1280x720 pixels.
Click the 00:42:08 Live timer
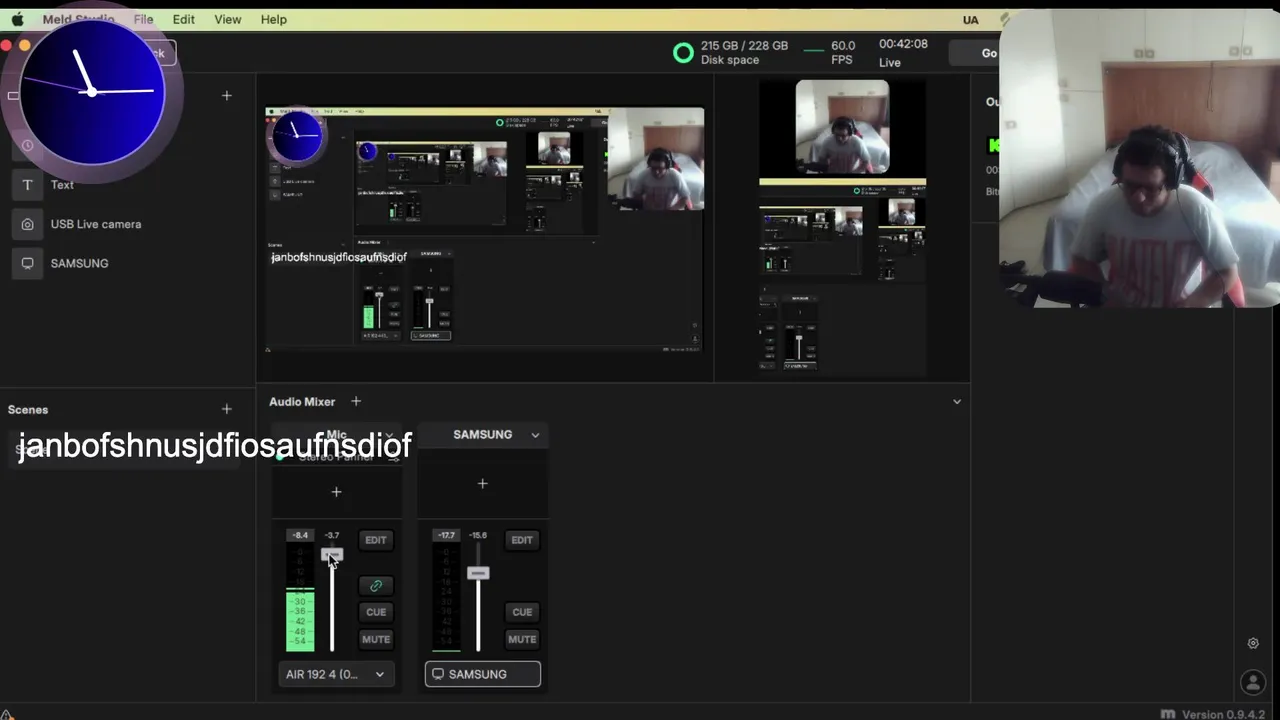point(903,53)
